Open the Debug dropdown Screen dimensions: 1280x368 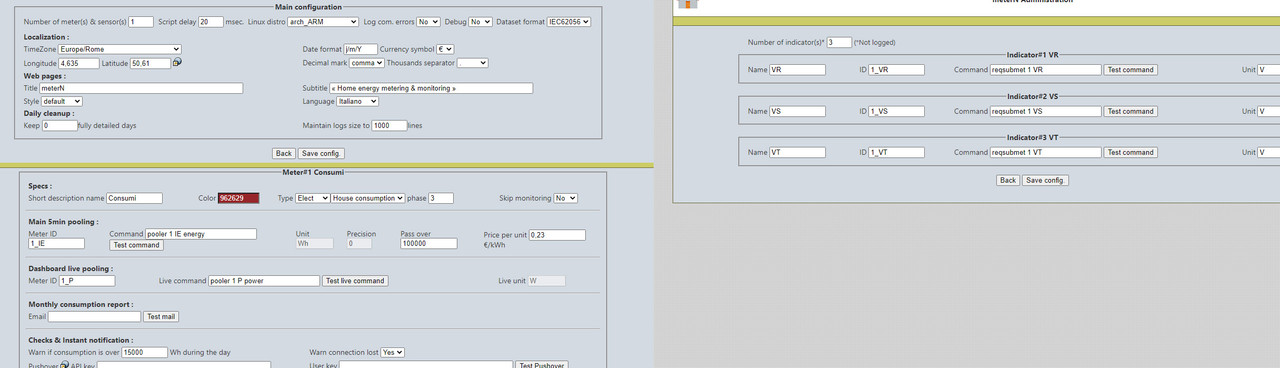(x=480, y=21)
